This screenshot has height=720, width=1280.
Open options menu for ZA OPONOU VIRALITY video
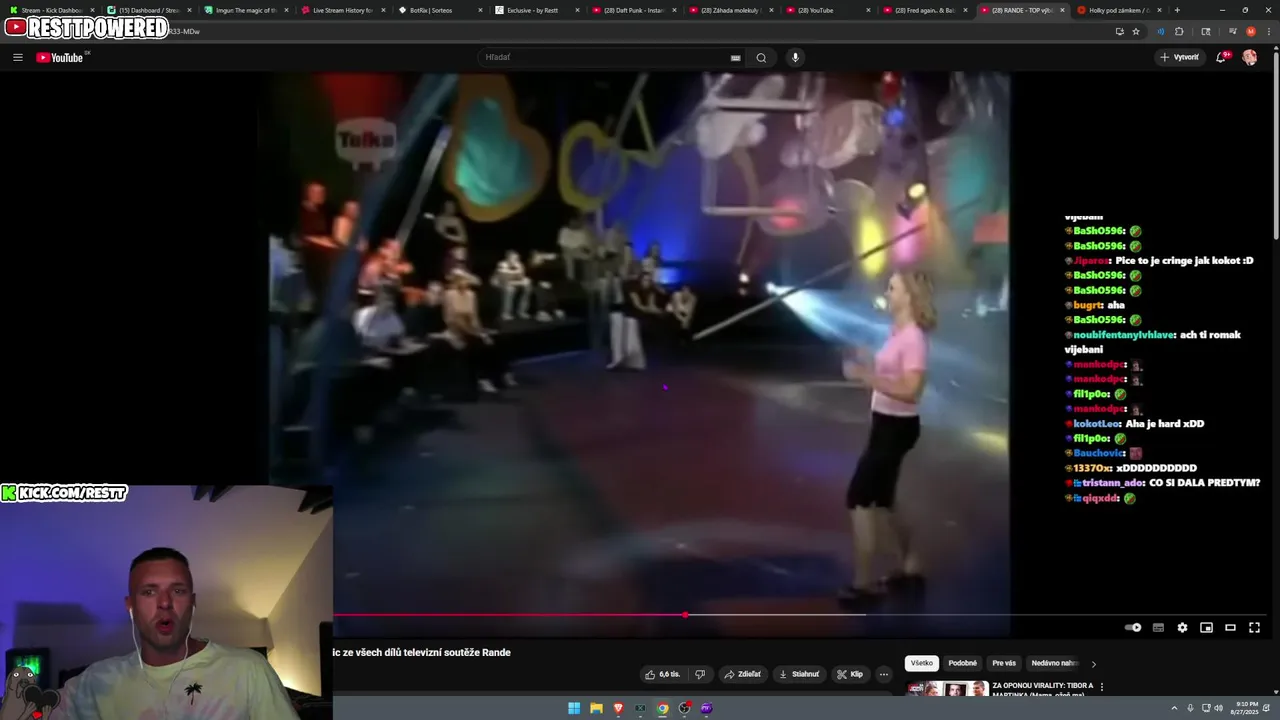(1102, 687)
